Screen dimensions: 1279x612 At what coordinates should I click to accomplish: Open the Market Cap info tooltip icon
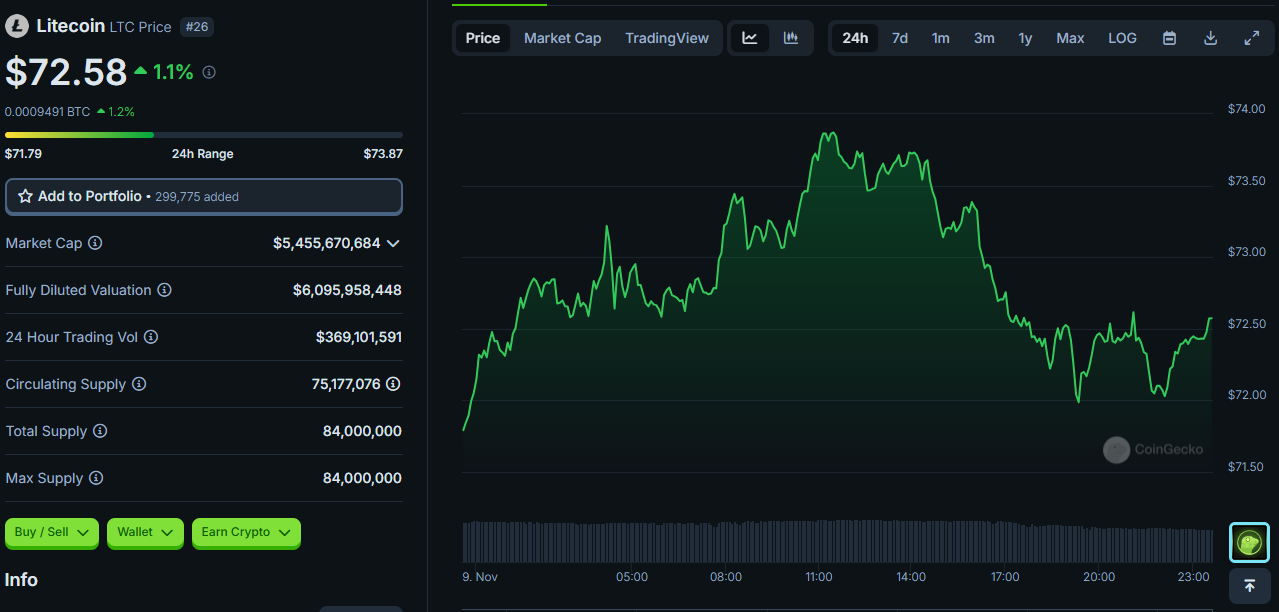(95, 243)
